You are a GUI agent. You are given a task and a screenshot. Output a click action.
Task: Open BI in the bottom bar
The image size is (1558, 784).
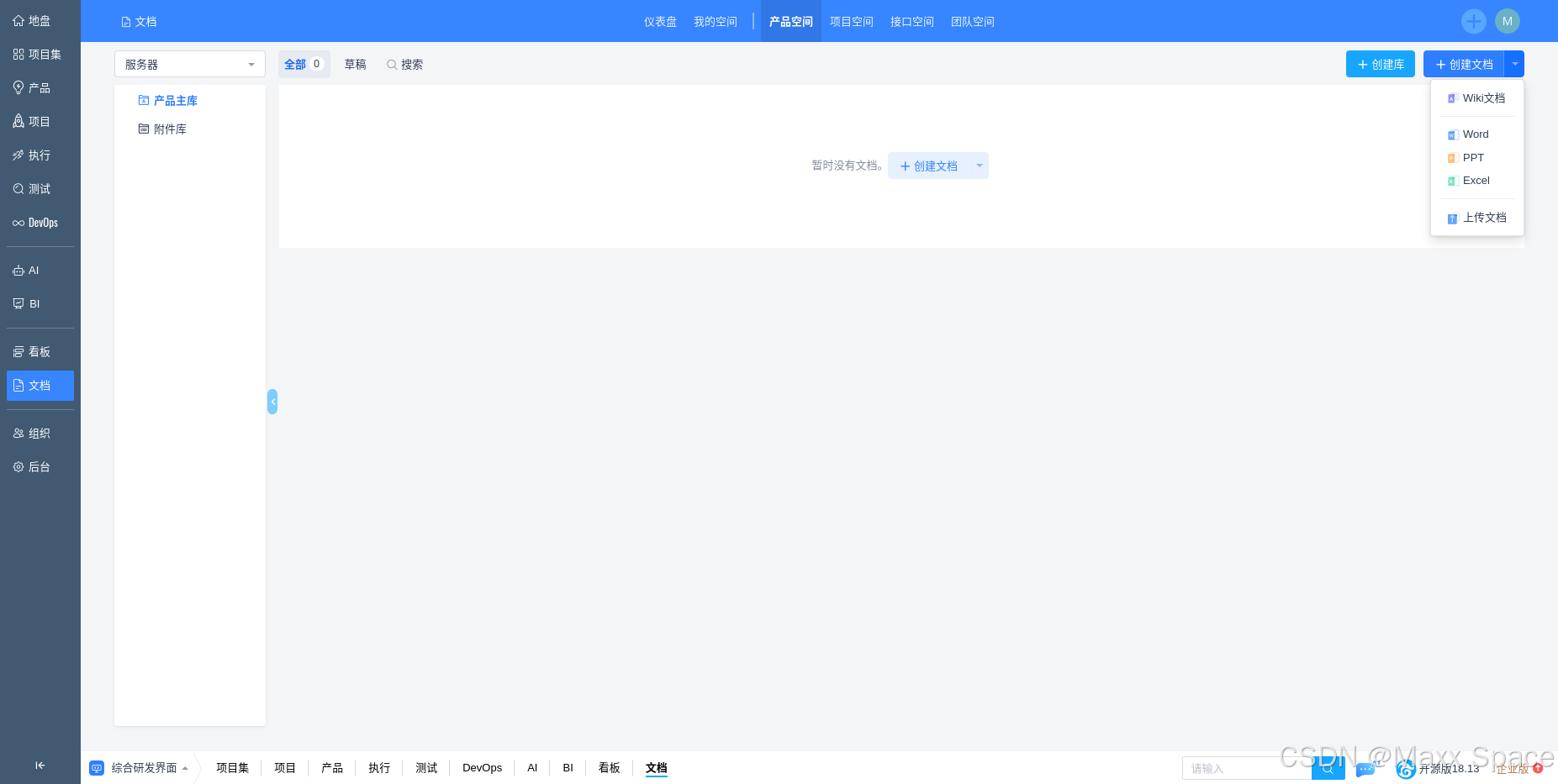tap(568, 768)
